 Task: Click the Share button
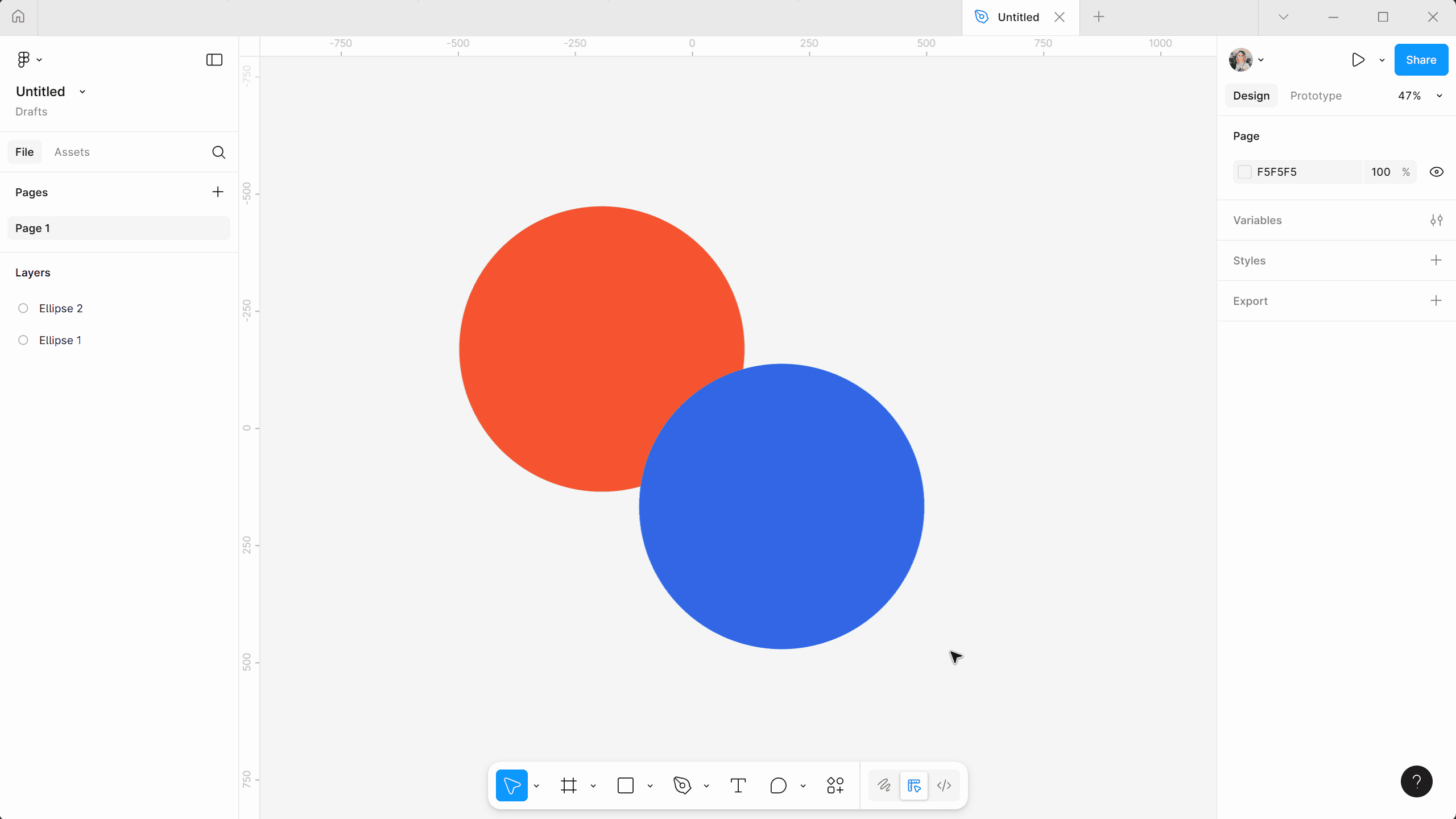pyautogui.click(x=1421, y=60)
